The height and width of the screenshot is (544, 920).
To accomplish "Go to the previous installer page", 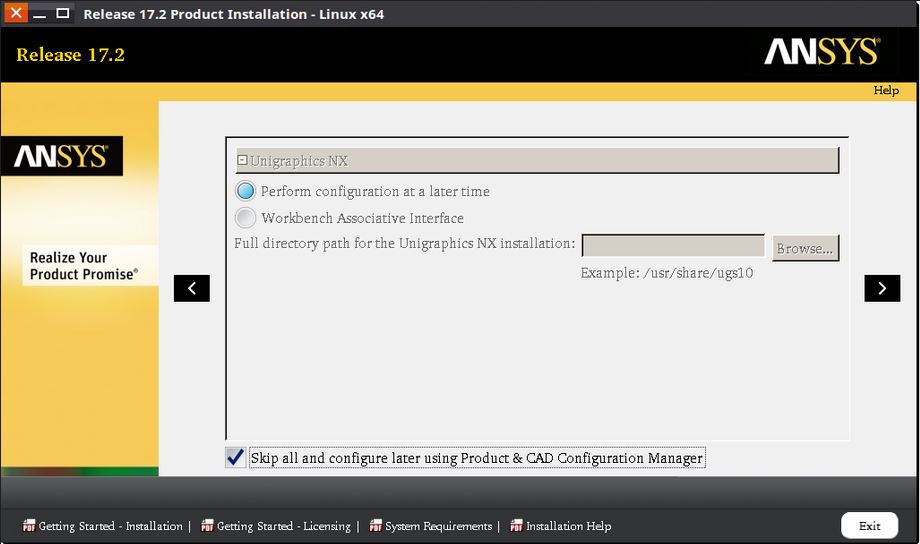I will 192,288.
